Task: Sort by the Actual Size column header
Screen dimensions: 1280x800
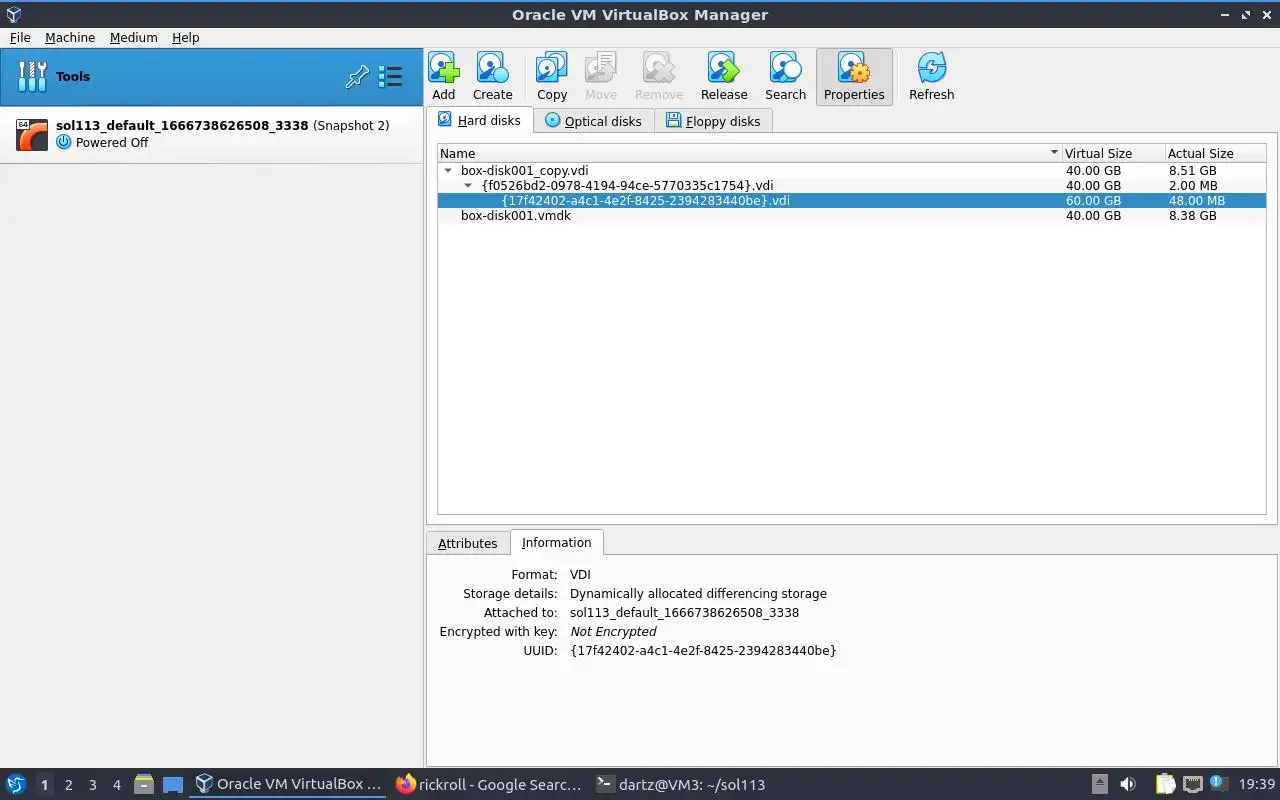Action: [1215, 153]
